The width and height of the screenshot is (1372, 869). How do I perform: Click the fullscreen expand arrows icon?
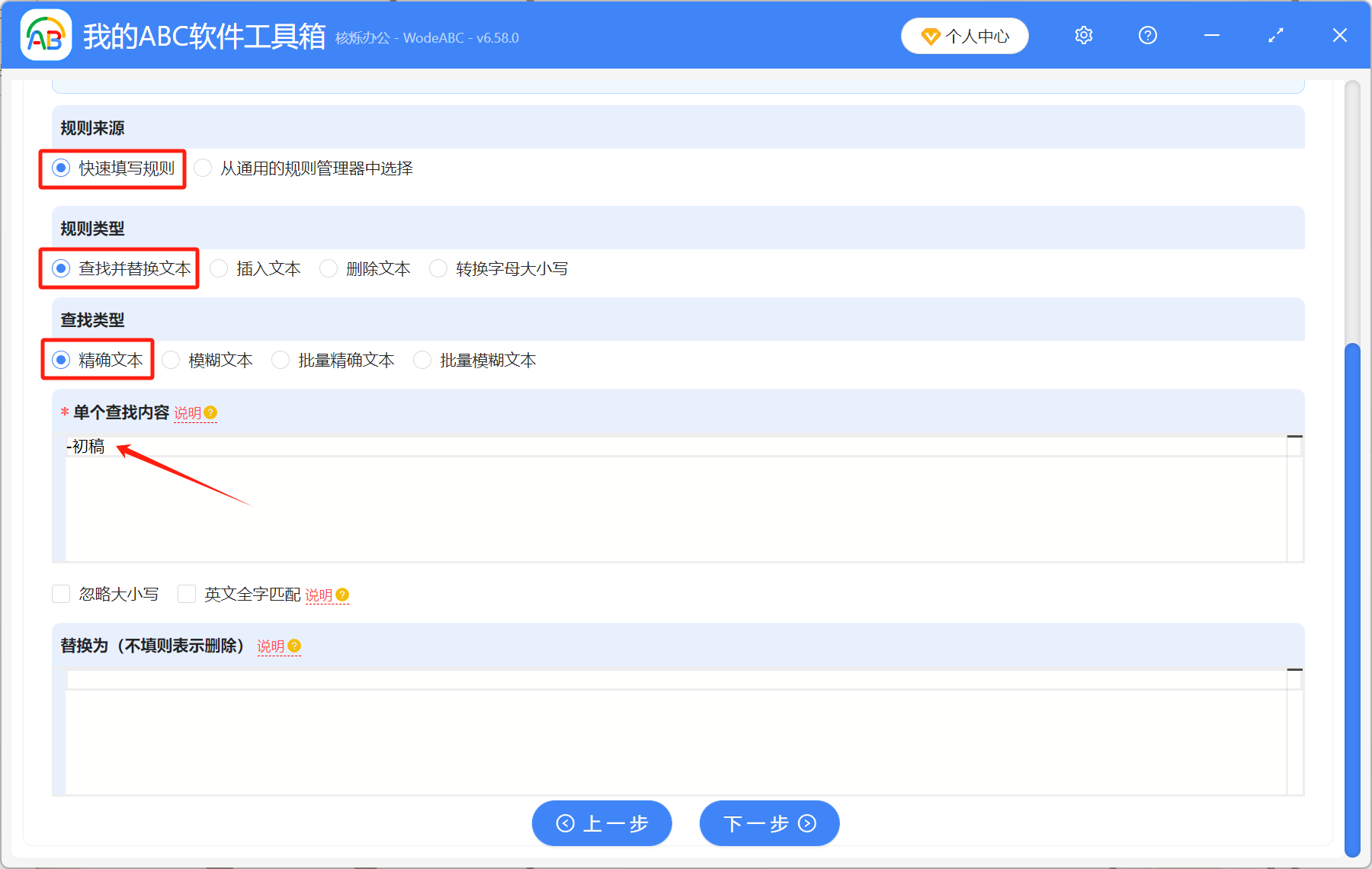(1275, 35)
